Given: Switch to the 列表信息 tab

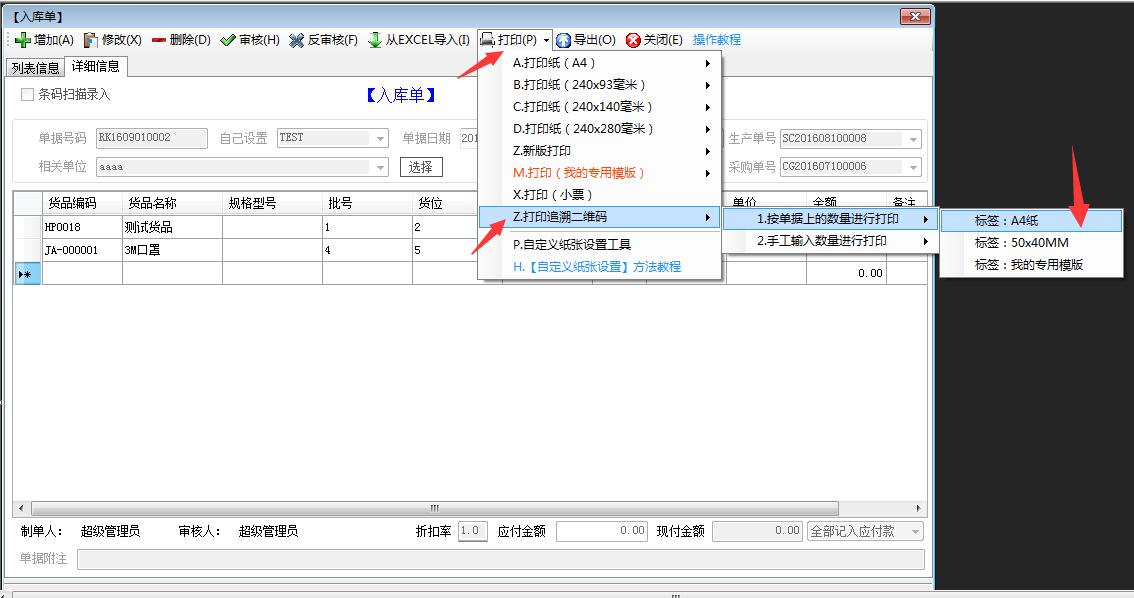Looking at the screenshot, I should 35,68.
